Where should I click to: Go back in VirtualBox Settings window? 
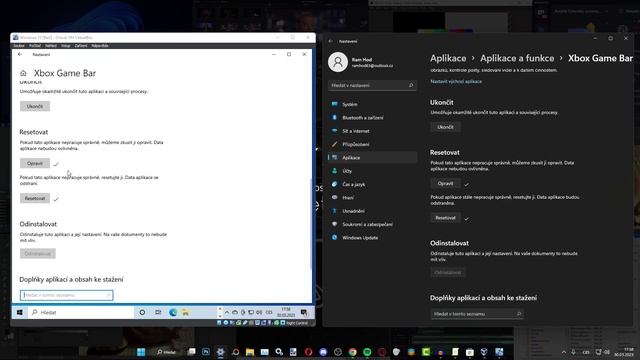coord(20,54)
